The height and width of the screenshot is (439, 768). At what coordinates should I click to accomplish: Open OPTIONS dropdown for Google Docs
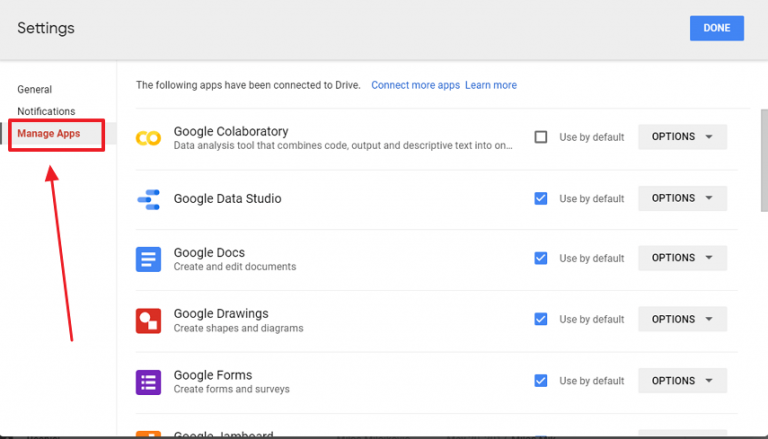pyautogui.click(x=682, y=258)
